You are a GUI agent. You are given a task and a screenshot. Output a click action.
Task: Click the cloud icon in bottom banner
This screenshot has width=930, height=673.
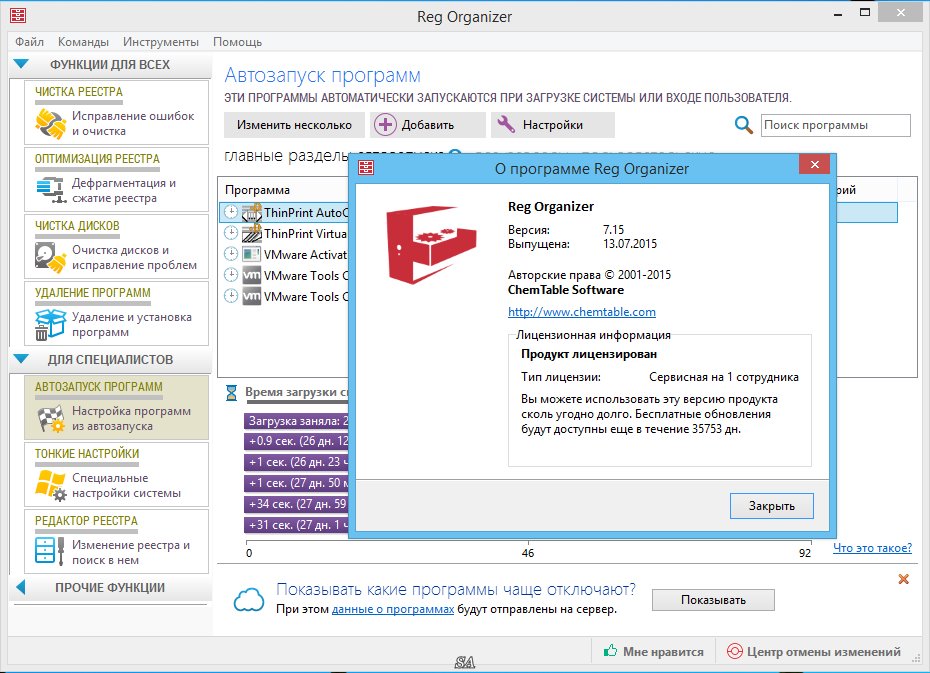249,599
